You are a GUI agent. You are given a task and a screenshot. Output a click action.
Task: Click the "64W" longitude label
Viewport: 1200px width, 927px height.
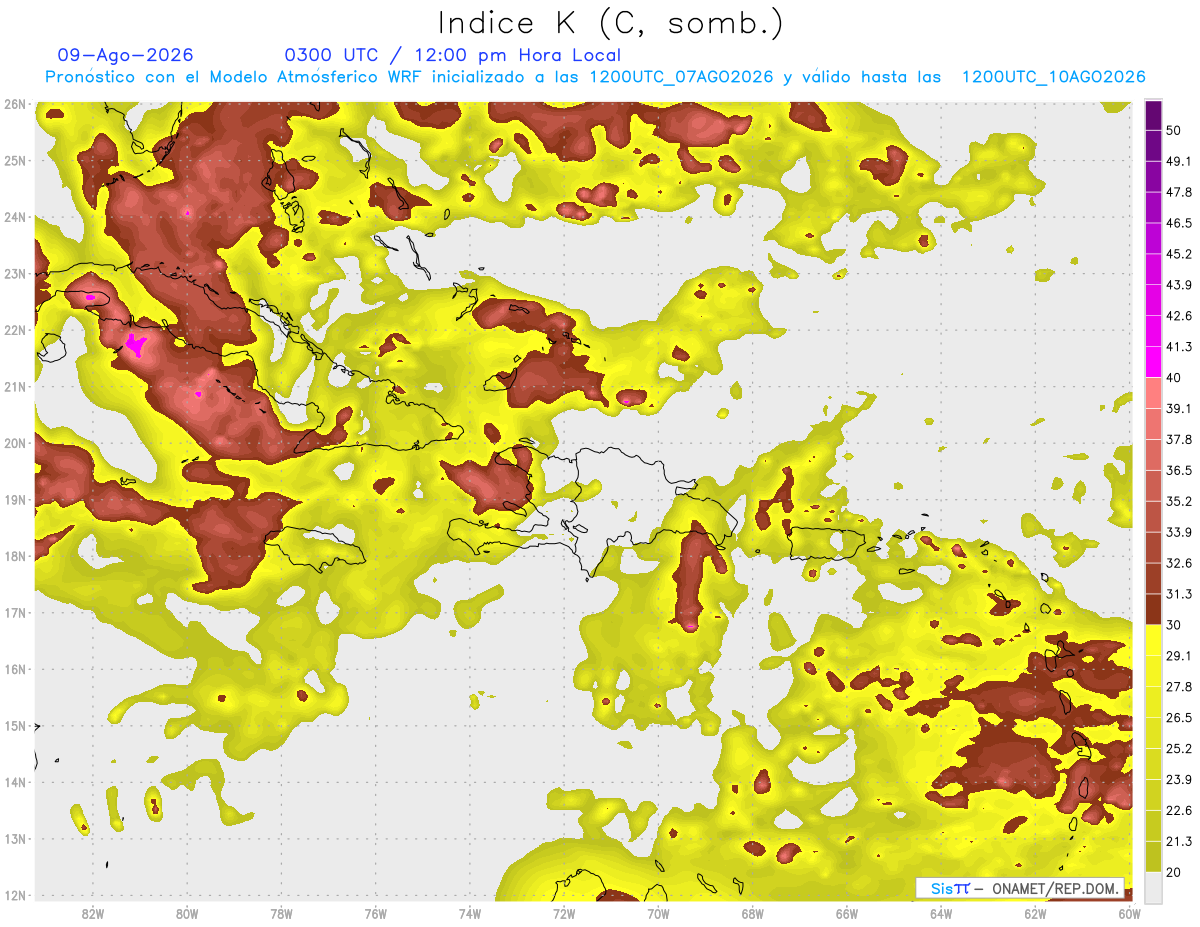tap(941, 913)
